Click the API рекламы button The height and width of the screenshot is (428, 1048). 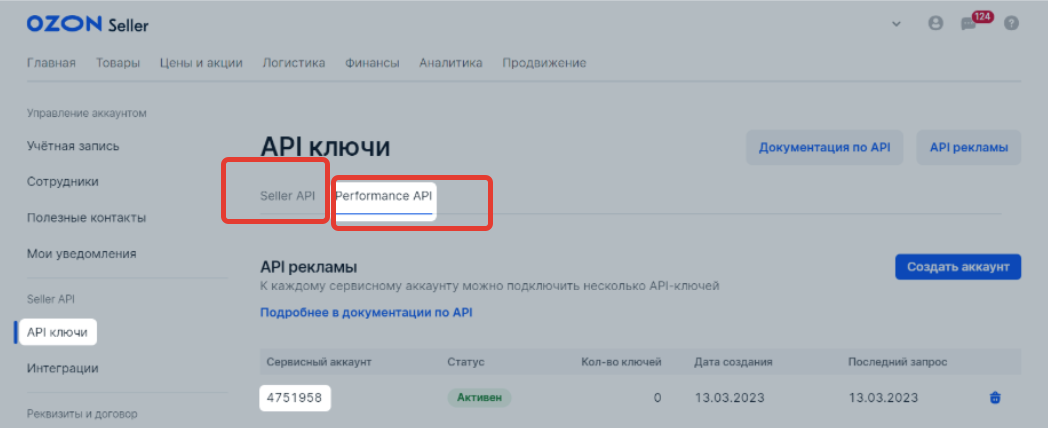click(969, 147)
